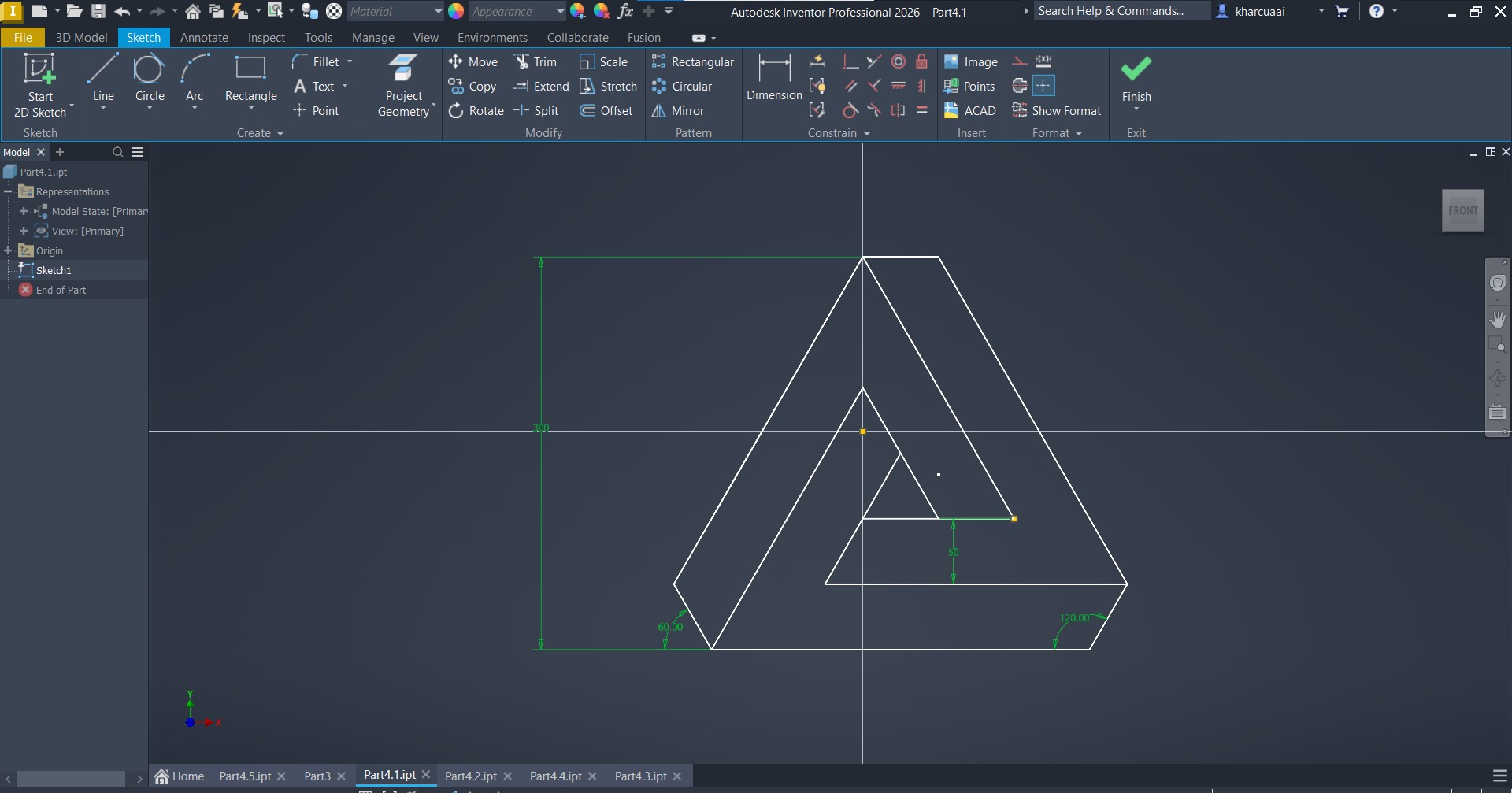The height and width of the screenshot is (793, 1512).
Task: Open the Part4.2.ipt document tab
Action: pos(470,776)
